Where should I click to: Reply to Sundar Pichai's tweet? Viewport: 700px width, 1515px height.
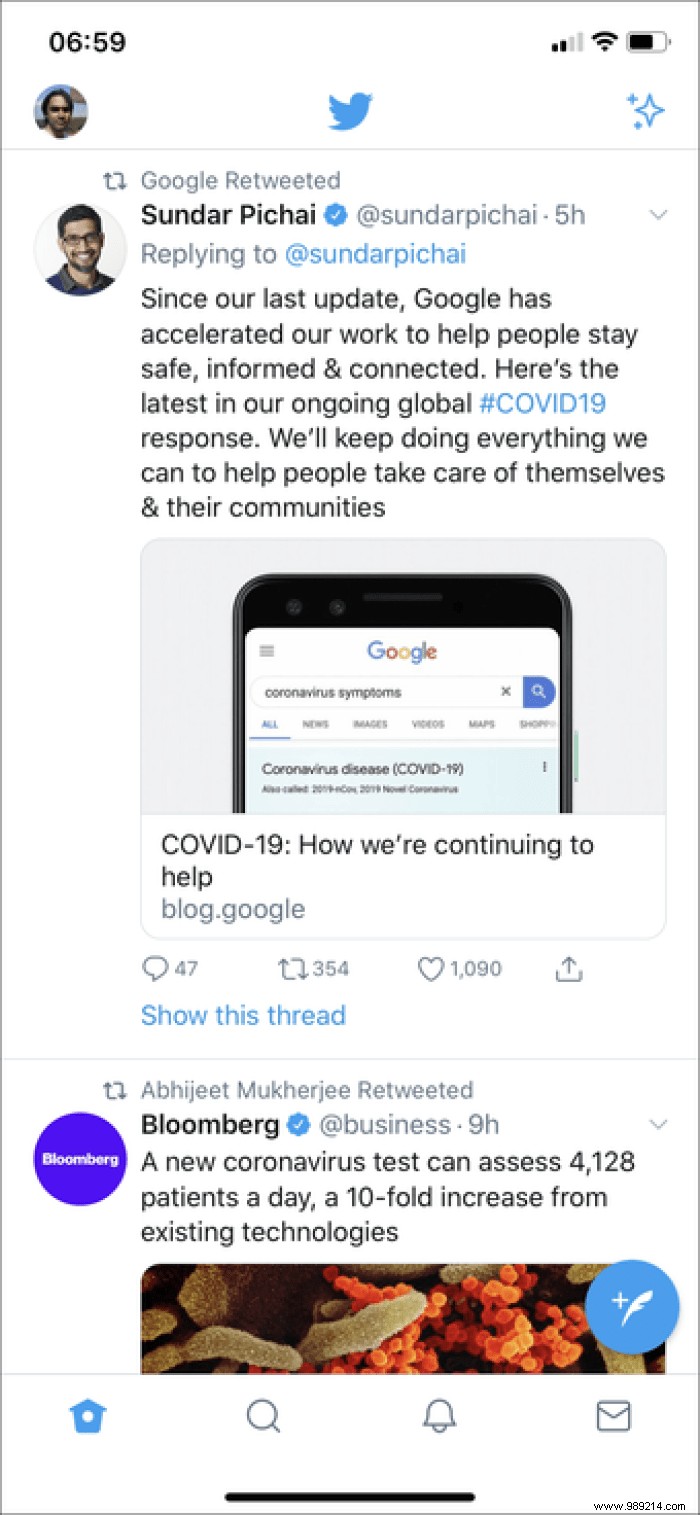pyautogui.click(x=153, y=968)
